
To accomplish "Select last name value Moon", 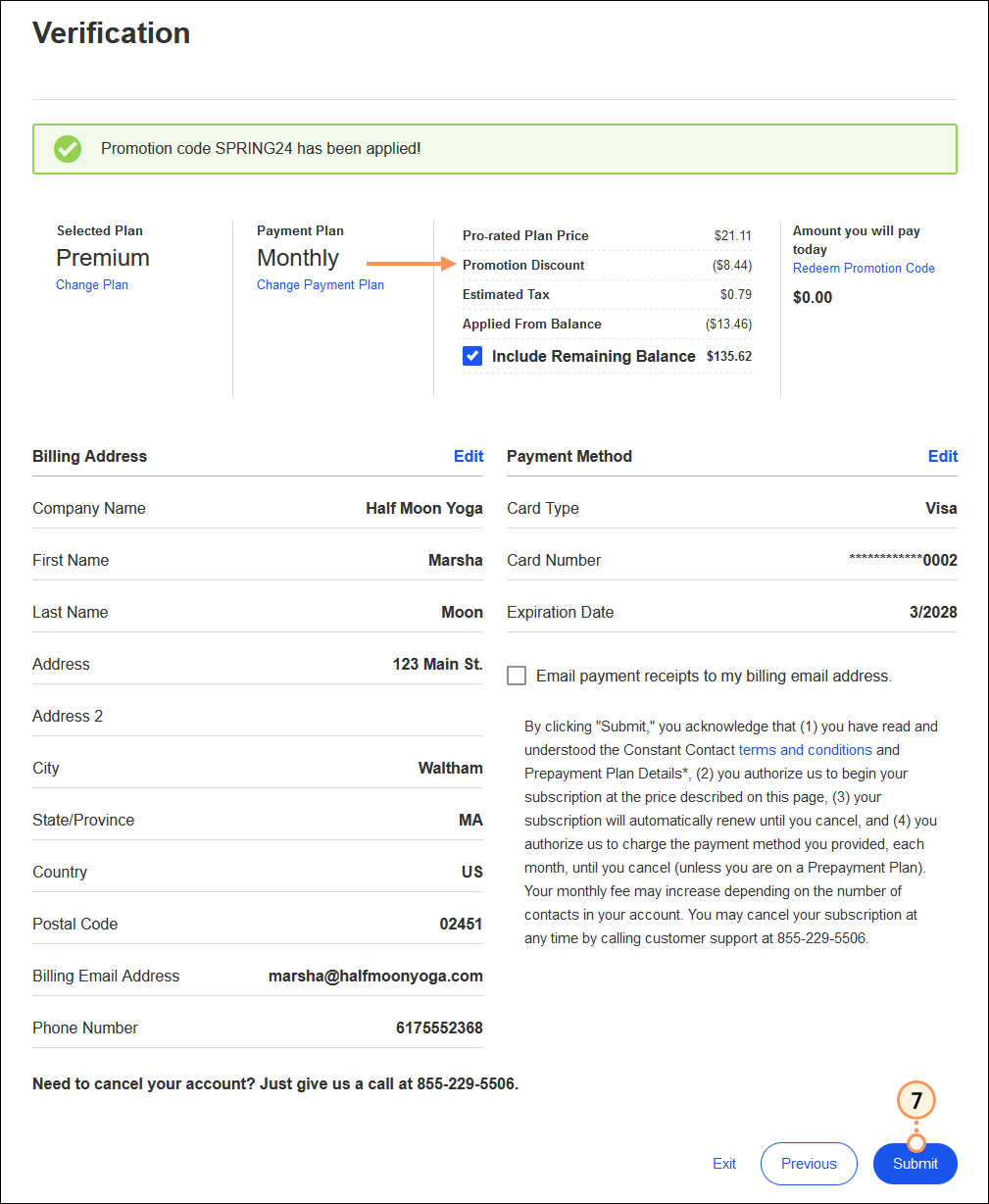I will (x=463, y=612).
